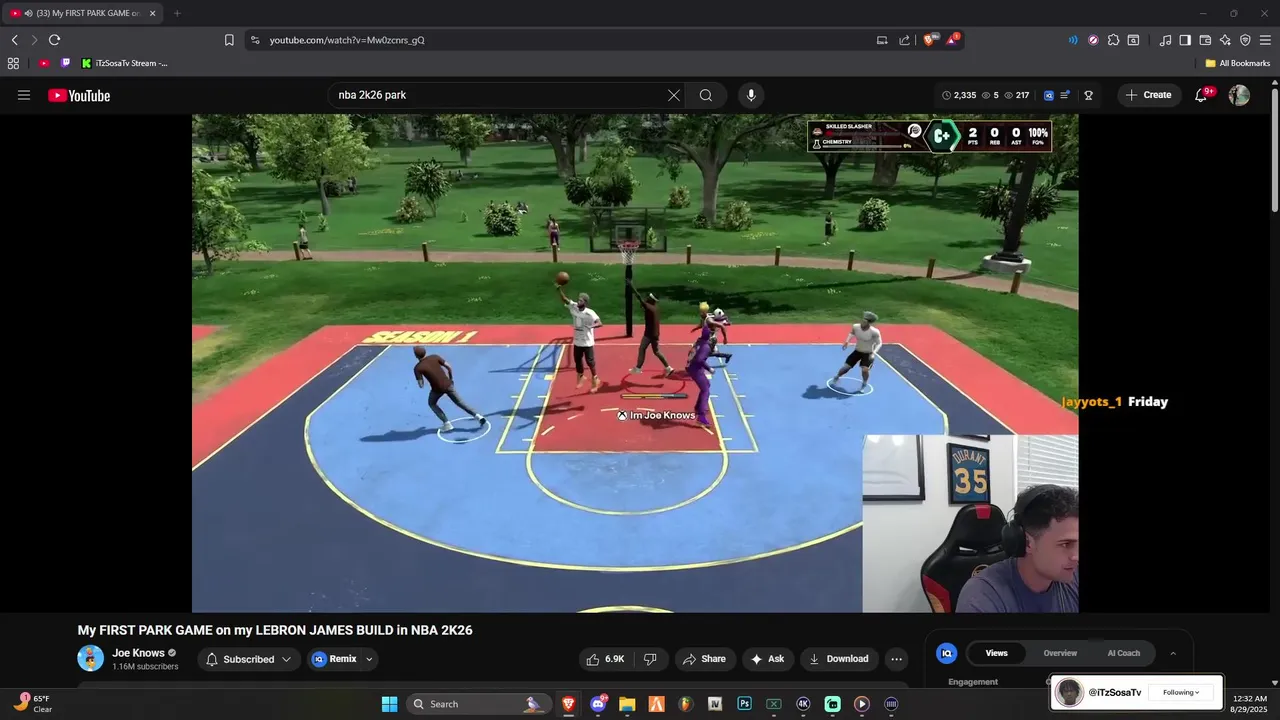The height and width of the screenshot is (720, 1280).
Task: Open the Joe Knows channel avatar
Action: (90, 658)
